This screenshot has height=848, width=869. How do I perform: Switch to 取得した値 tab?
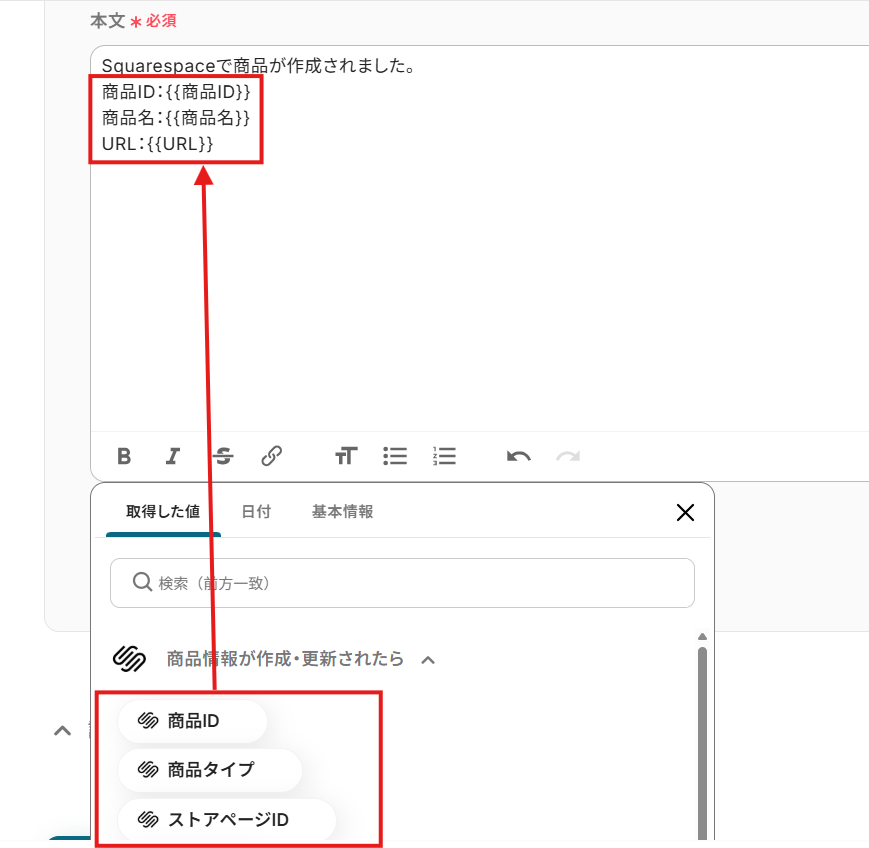click(163, 512)
